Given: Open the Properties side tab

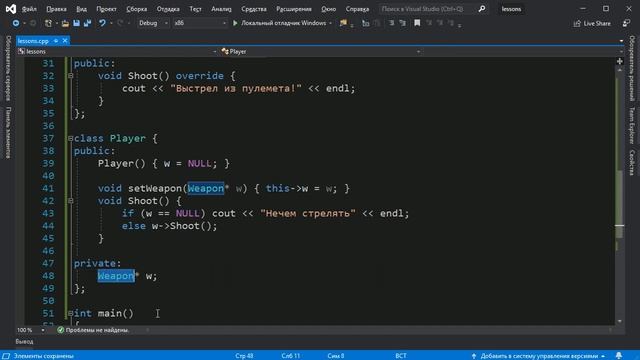Looking at the screenshot, I should click(x=632, y=163).
